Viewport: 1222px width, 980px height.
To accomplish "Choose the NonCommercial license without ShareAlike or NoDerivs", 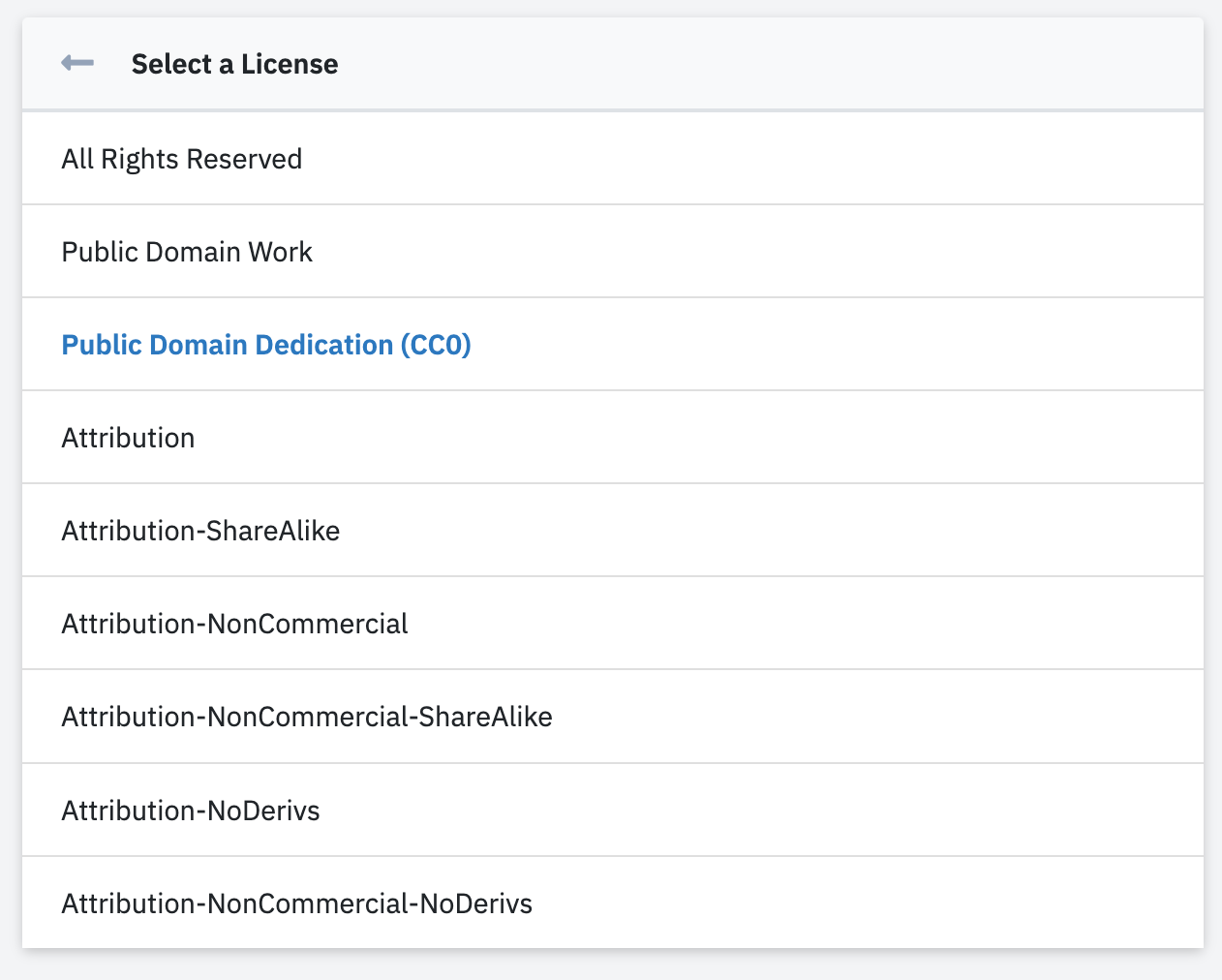I will point(234,624).
